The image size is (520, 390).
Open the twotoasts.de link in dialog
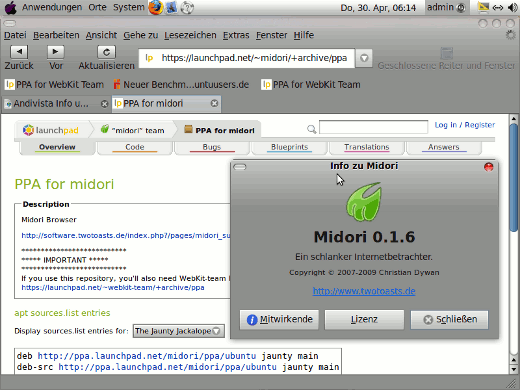(364, 291)
